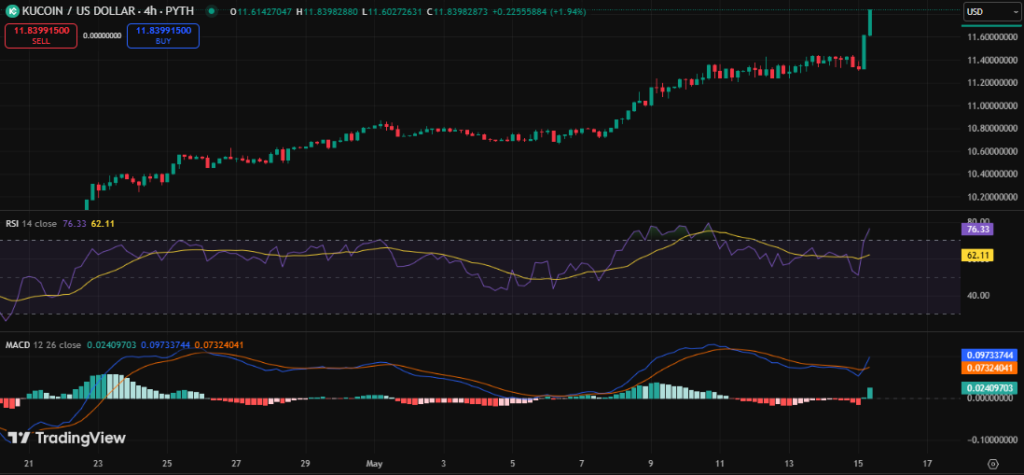This screenshot has width=1024, height=475.
Task: Click the KuCoin logo icon beside the symbol
Action: pos(10,12)
